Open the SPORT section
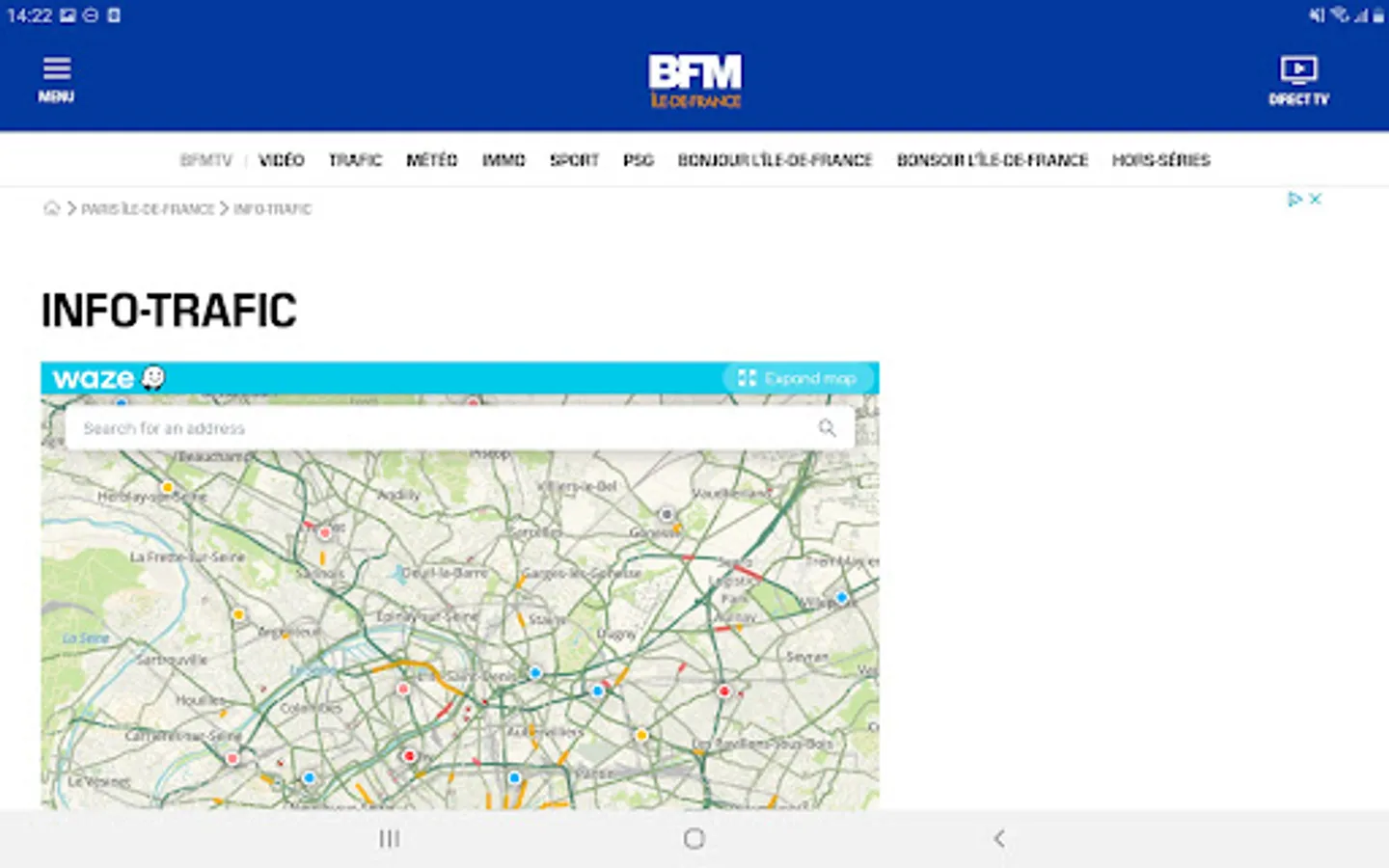The image size is (1389, 868). tap(574, 160)
